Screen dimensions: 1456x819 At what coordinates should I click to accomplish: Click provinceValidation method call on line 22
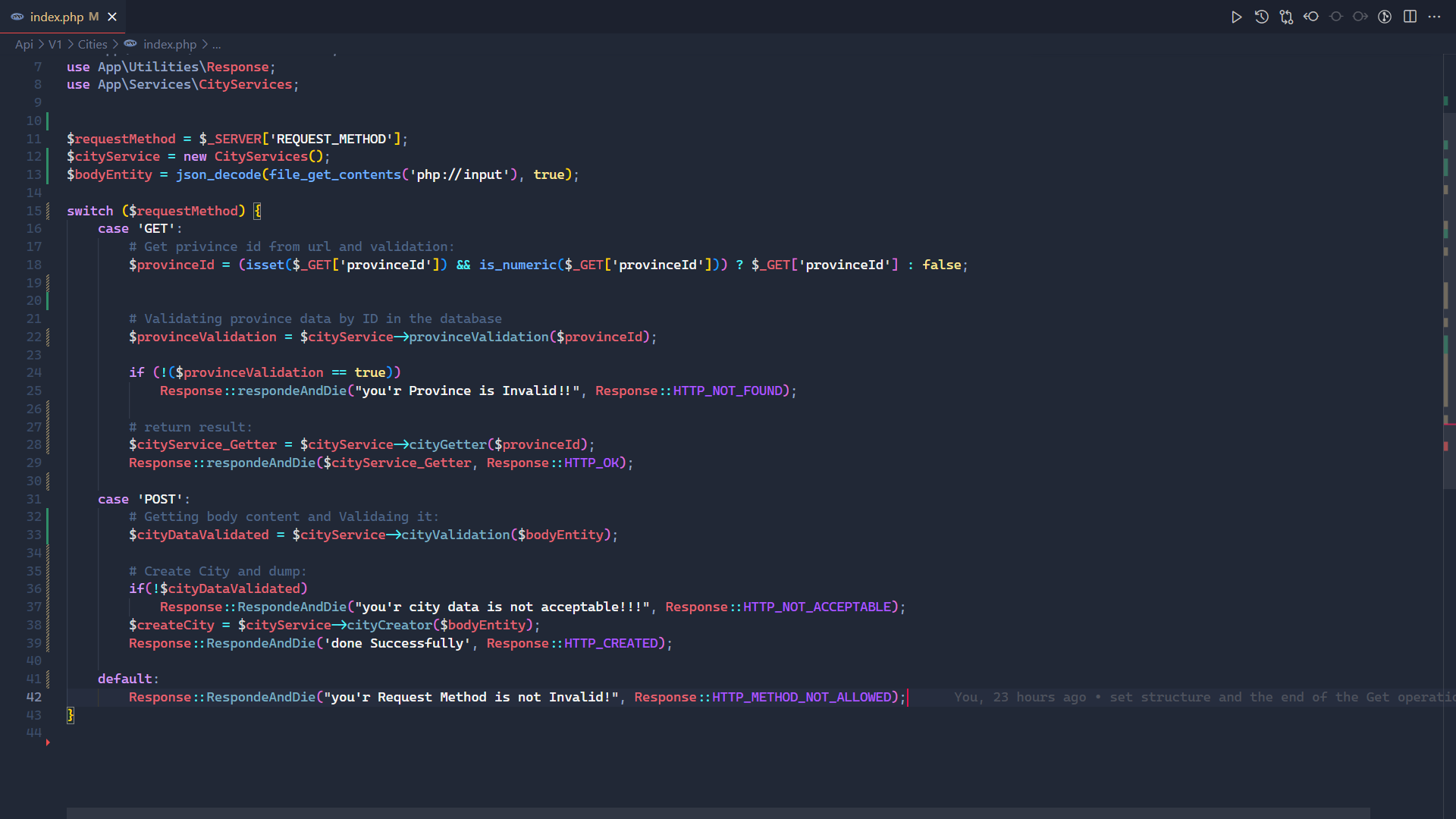pos(479,337)
